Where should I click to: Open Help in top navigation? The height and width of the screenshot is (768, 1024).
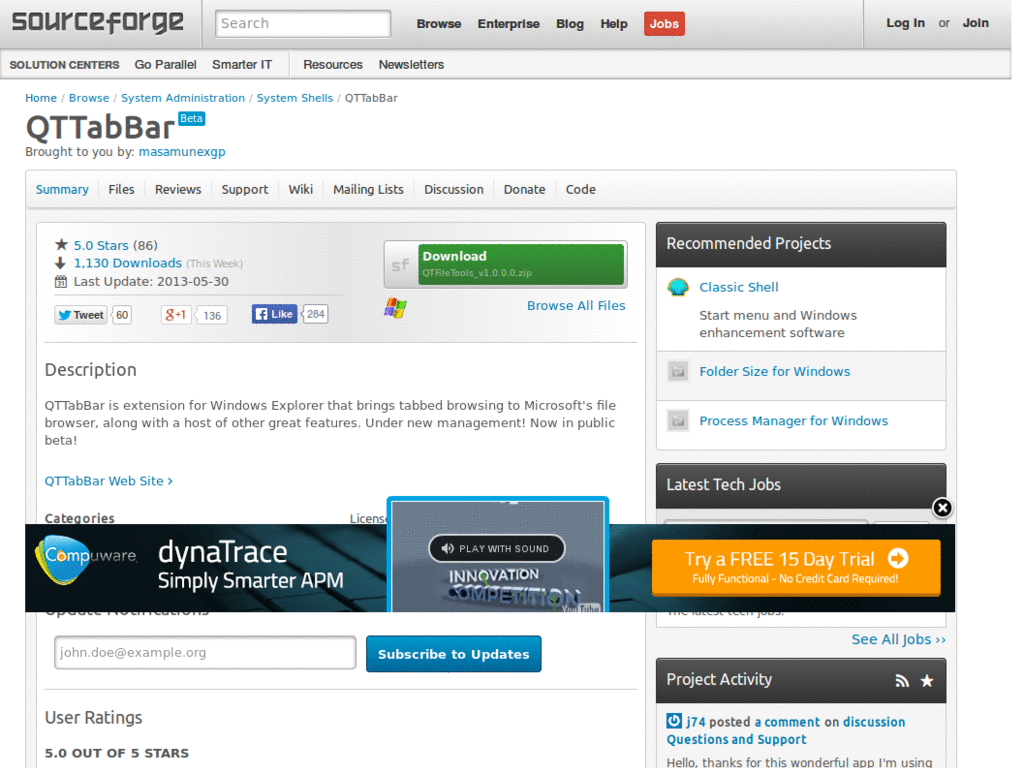pyautogui.click(x=614, y=24)
